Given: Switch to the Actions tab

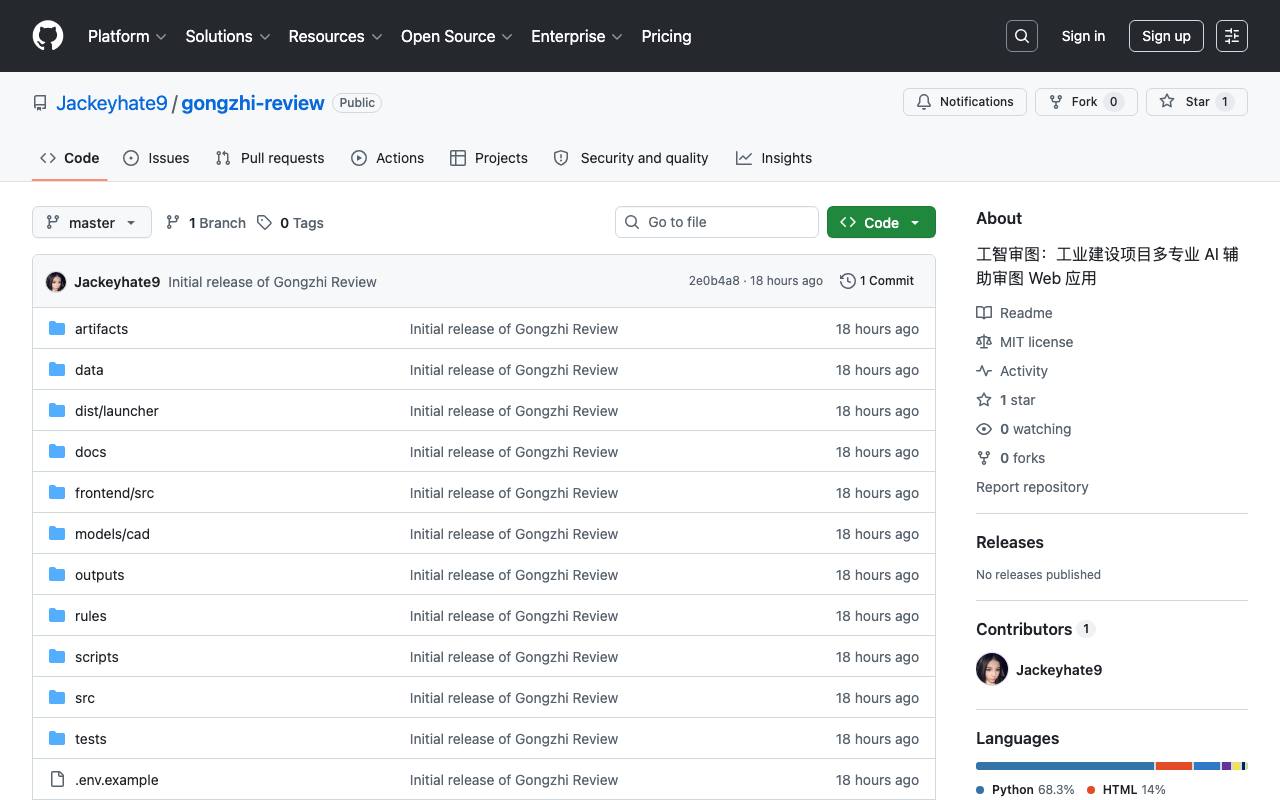Looking at the screenshot, I should click(388, 158).
